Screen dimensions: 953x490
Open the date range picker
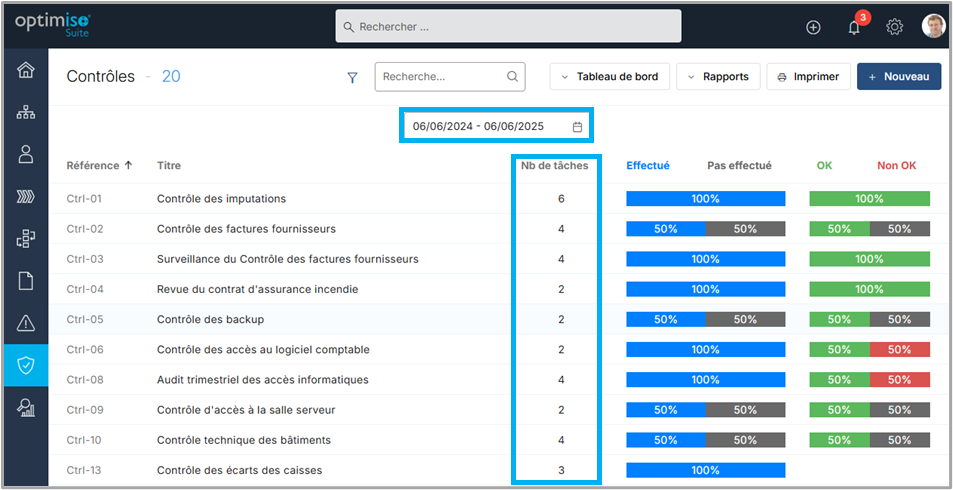tap(496, 127)
